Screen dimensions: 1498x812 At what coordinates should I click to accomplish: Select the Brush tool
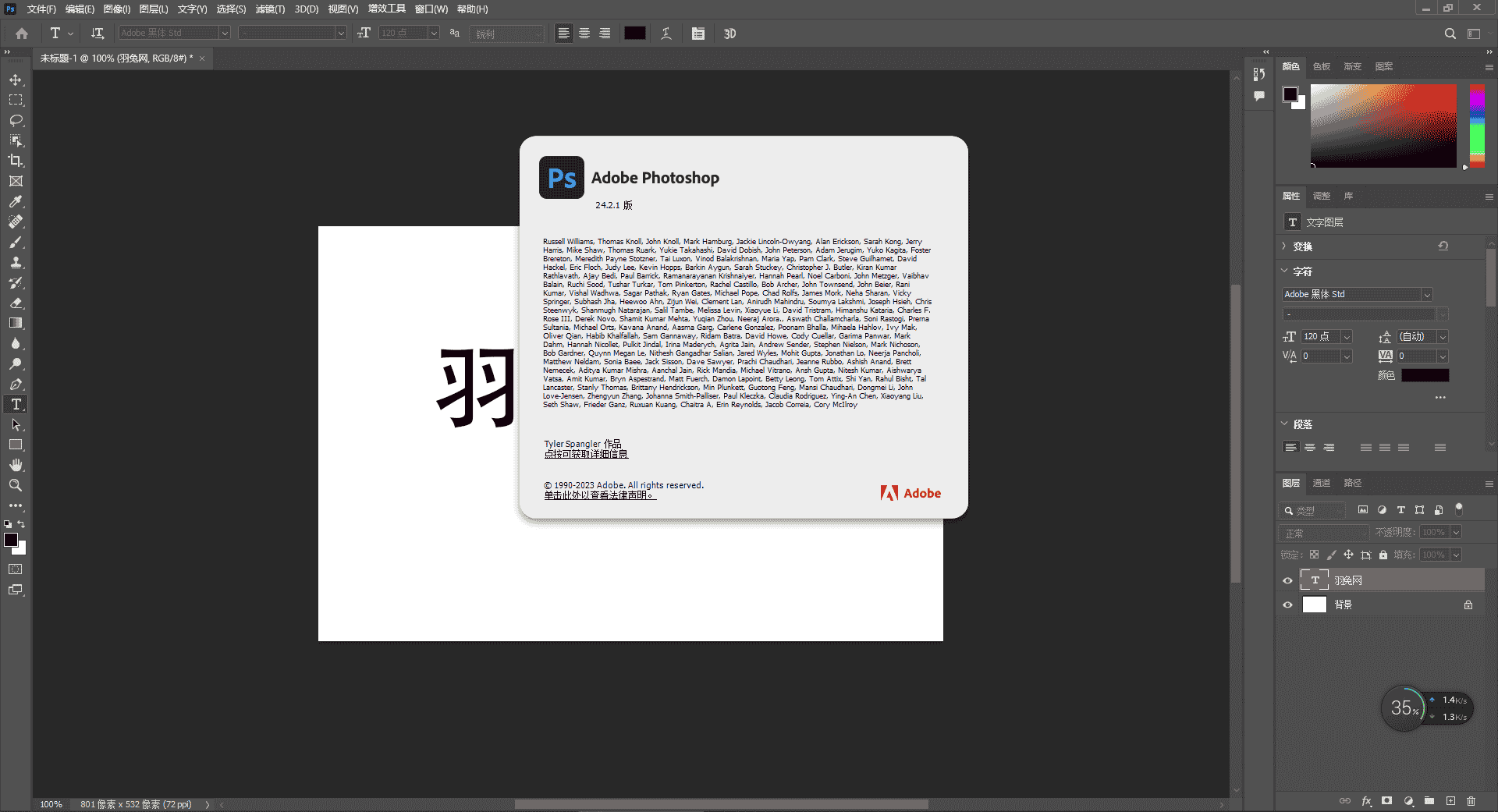tap(16, 243)
